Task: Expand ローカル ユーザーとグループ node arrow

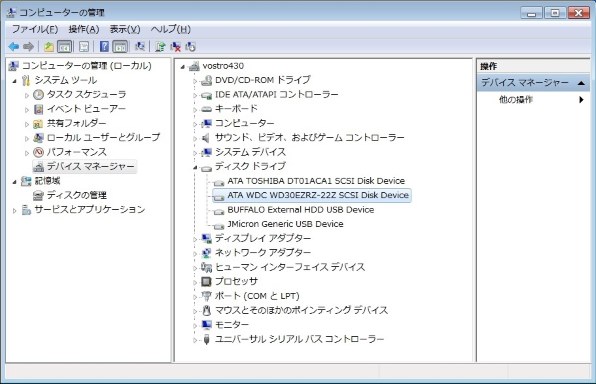Action: coord(27,139)
